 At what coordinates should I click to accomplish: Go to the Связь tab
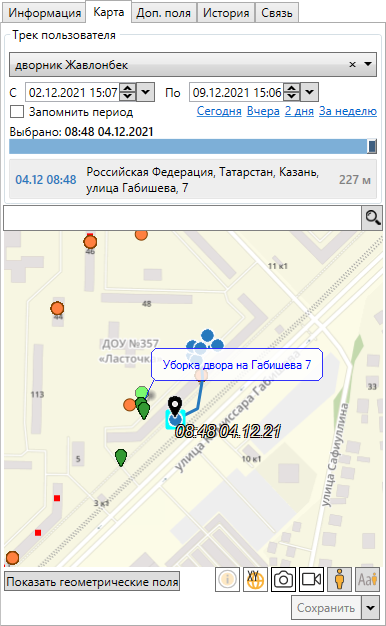tap(277, 13)
